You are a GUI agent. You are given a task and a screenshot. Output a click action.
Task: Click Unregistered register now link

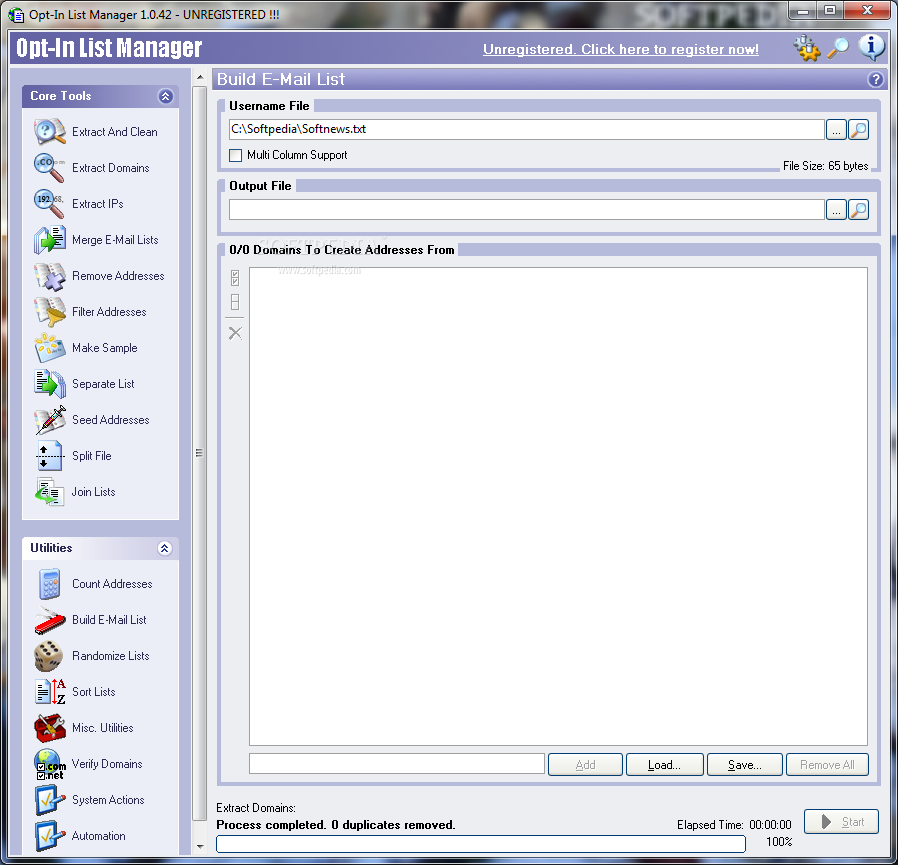621,49
